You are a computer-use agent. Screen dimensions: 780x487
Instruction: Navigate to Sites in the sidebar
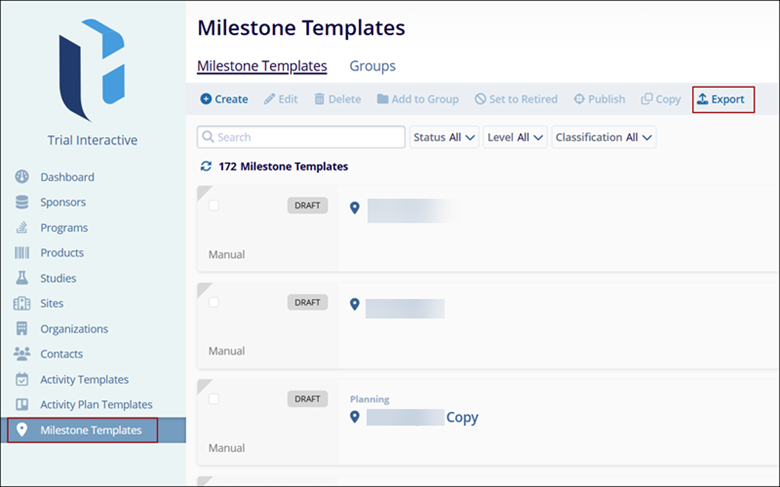pyautogui.click(x=52, y=303)
